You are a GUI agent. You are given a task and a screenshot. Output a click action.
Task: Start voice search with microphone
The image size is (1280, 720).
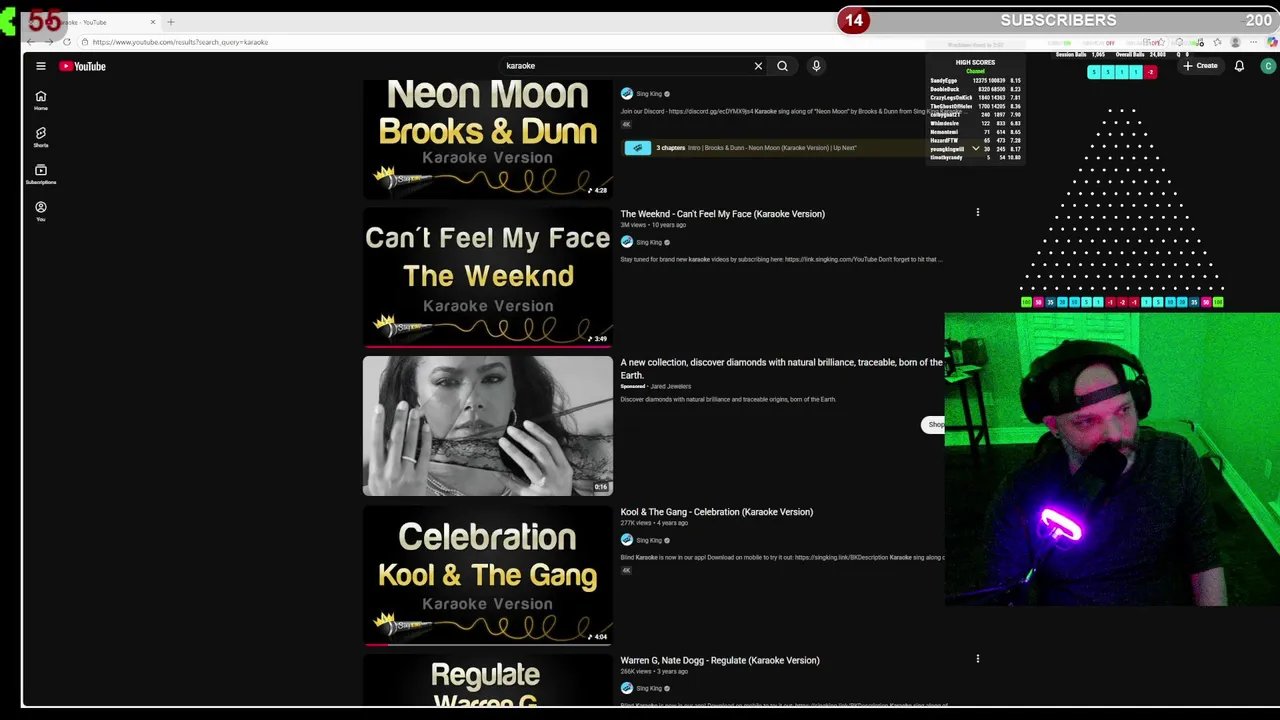point(816,66)
